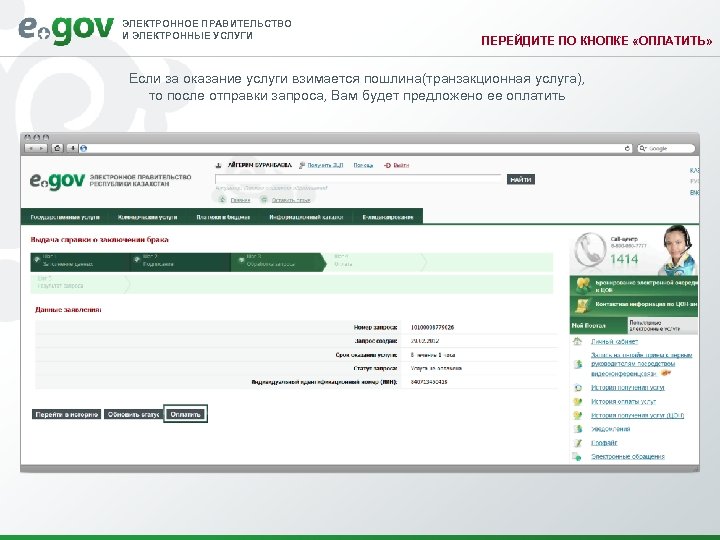
Task: Switch to 'Популярные электронные услуги' tab
Action: [x=663, y=326]
